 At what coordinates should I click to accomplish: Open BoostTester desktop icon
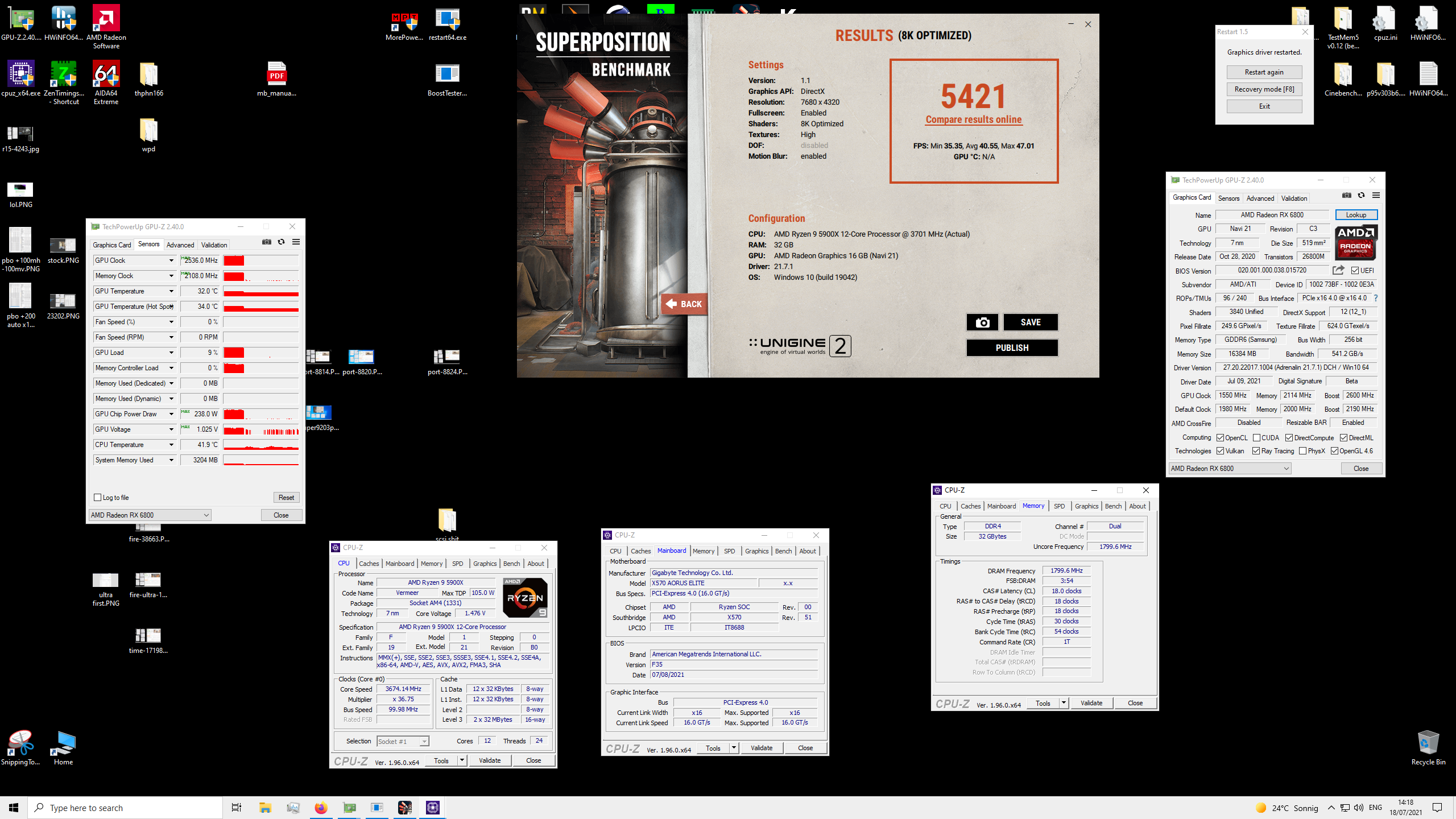point(448,78)
